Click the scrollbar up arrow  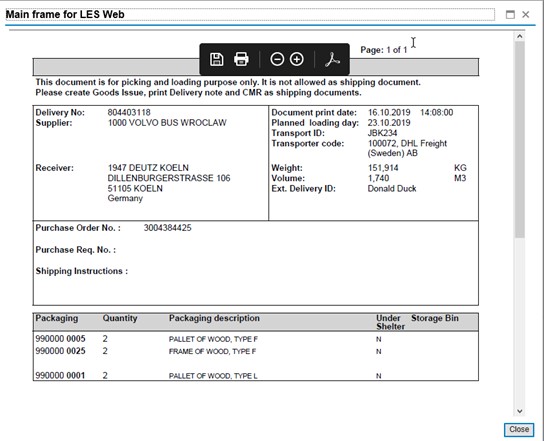point(519,36)
